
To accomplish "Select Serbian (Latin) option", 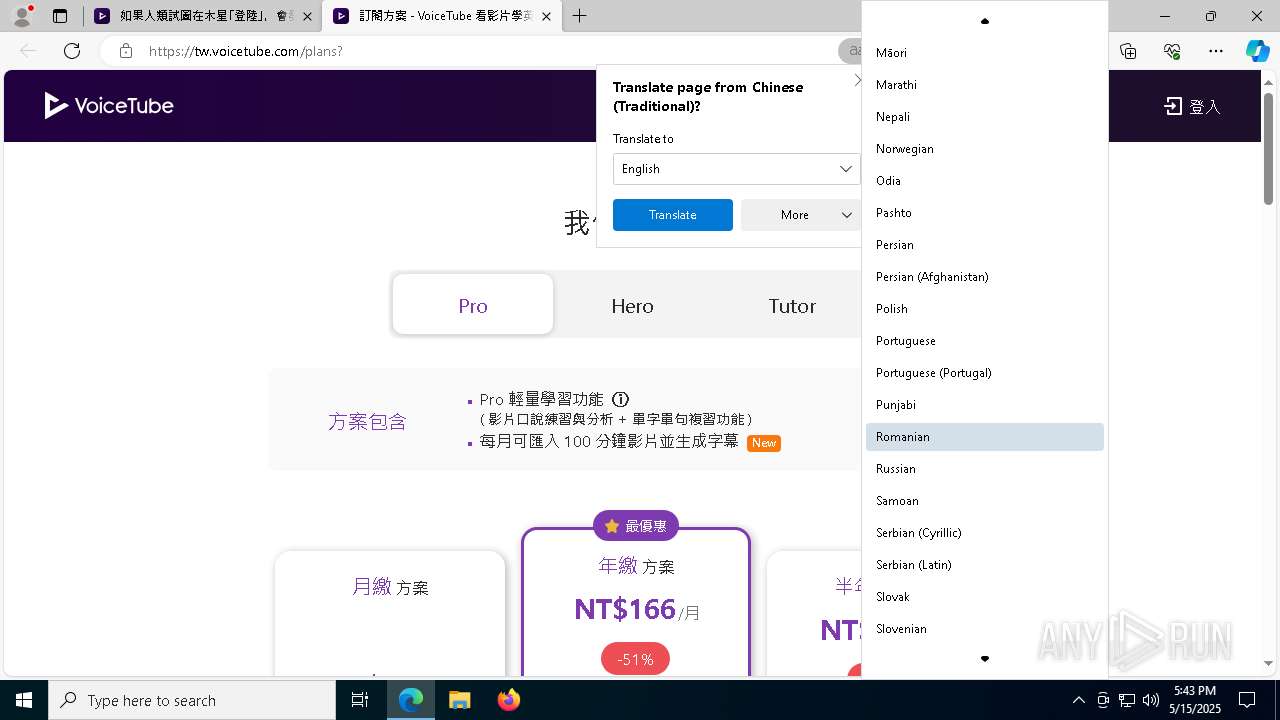I will coord(985,565).
